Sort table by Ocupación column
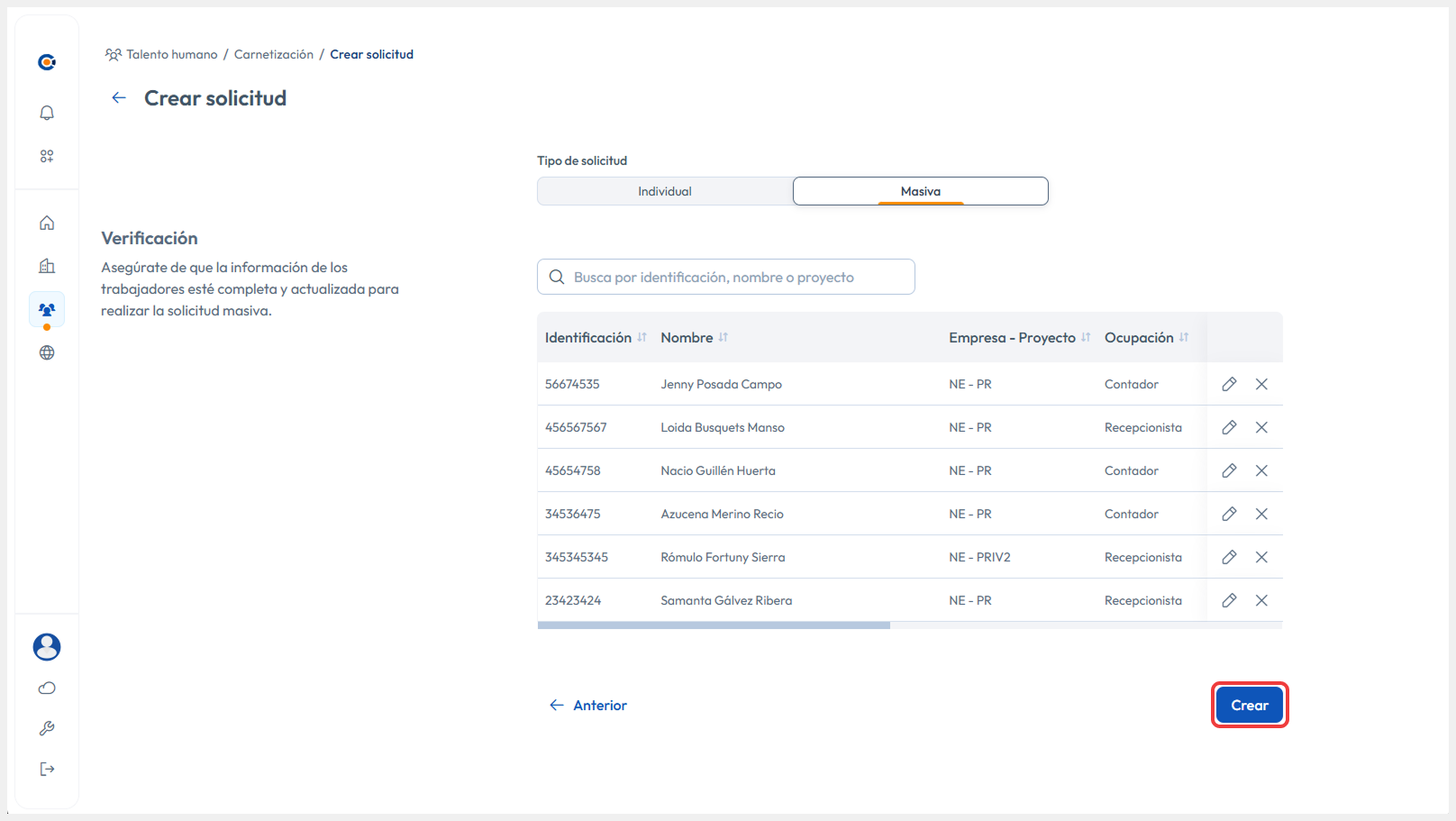Image resolution: width=1456 pixels, height=821 pixels. click(1183, 337)
